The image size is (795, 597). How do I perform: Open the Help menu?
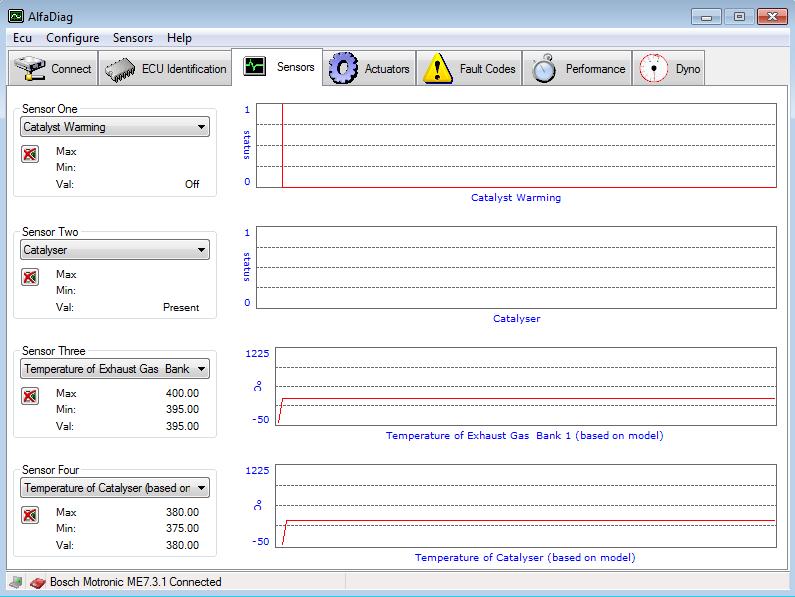[180, 38]
